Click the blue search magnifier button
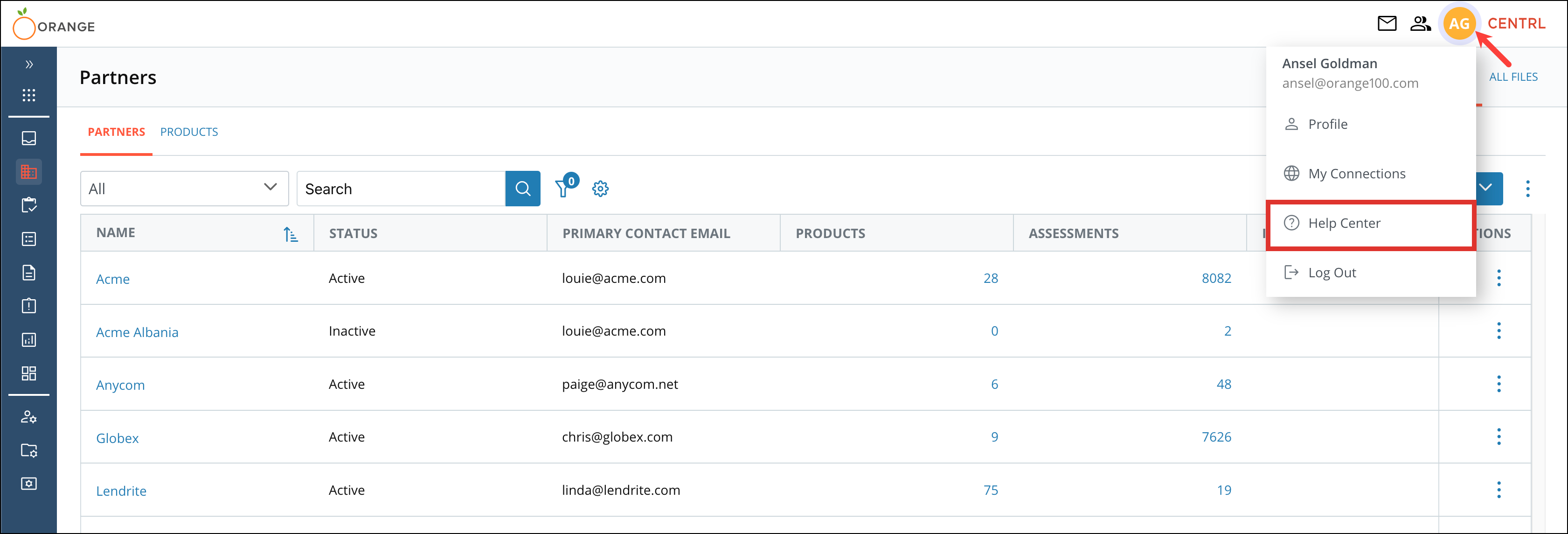Screen dimensions: 1568x534 [522, 189]
